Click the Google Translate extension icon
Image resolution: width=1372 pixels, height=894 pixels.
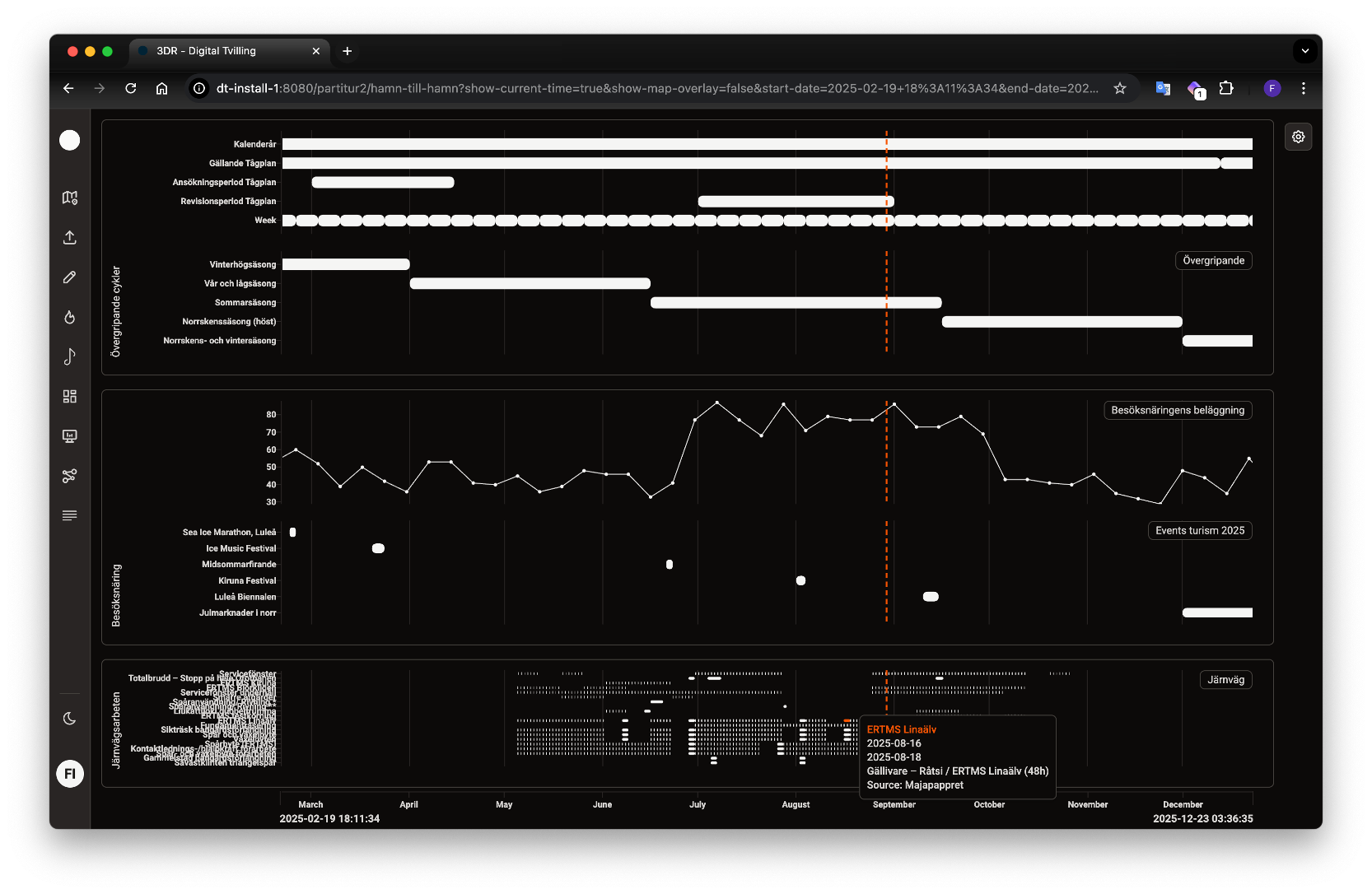[1163, 88]
